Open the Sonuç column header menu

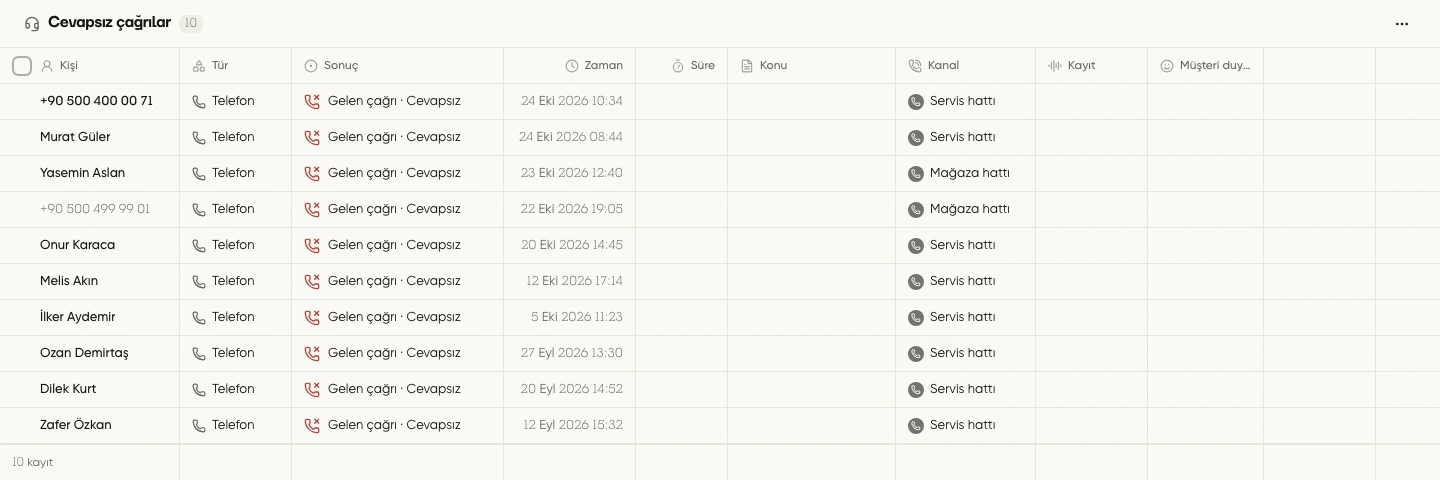coord(341,66)
